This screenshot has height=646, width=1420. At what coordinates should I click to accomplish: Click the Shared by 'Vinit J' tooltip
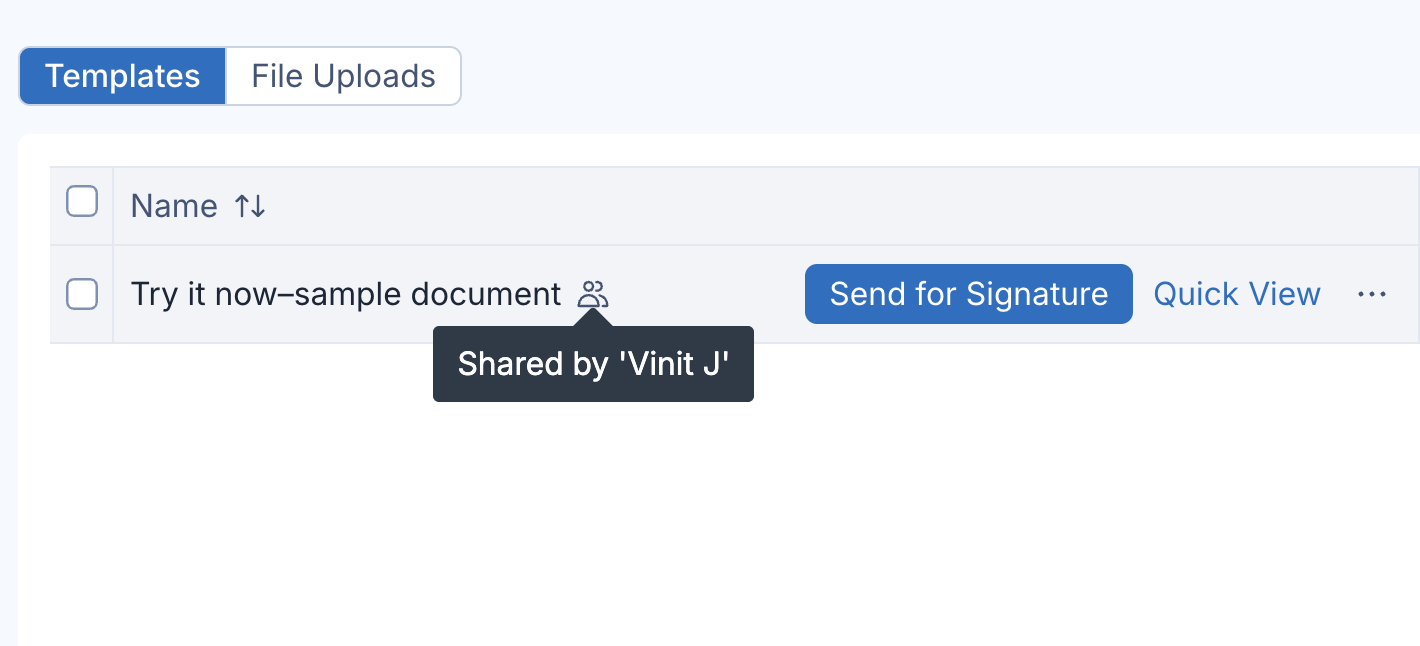point(593,364)
